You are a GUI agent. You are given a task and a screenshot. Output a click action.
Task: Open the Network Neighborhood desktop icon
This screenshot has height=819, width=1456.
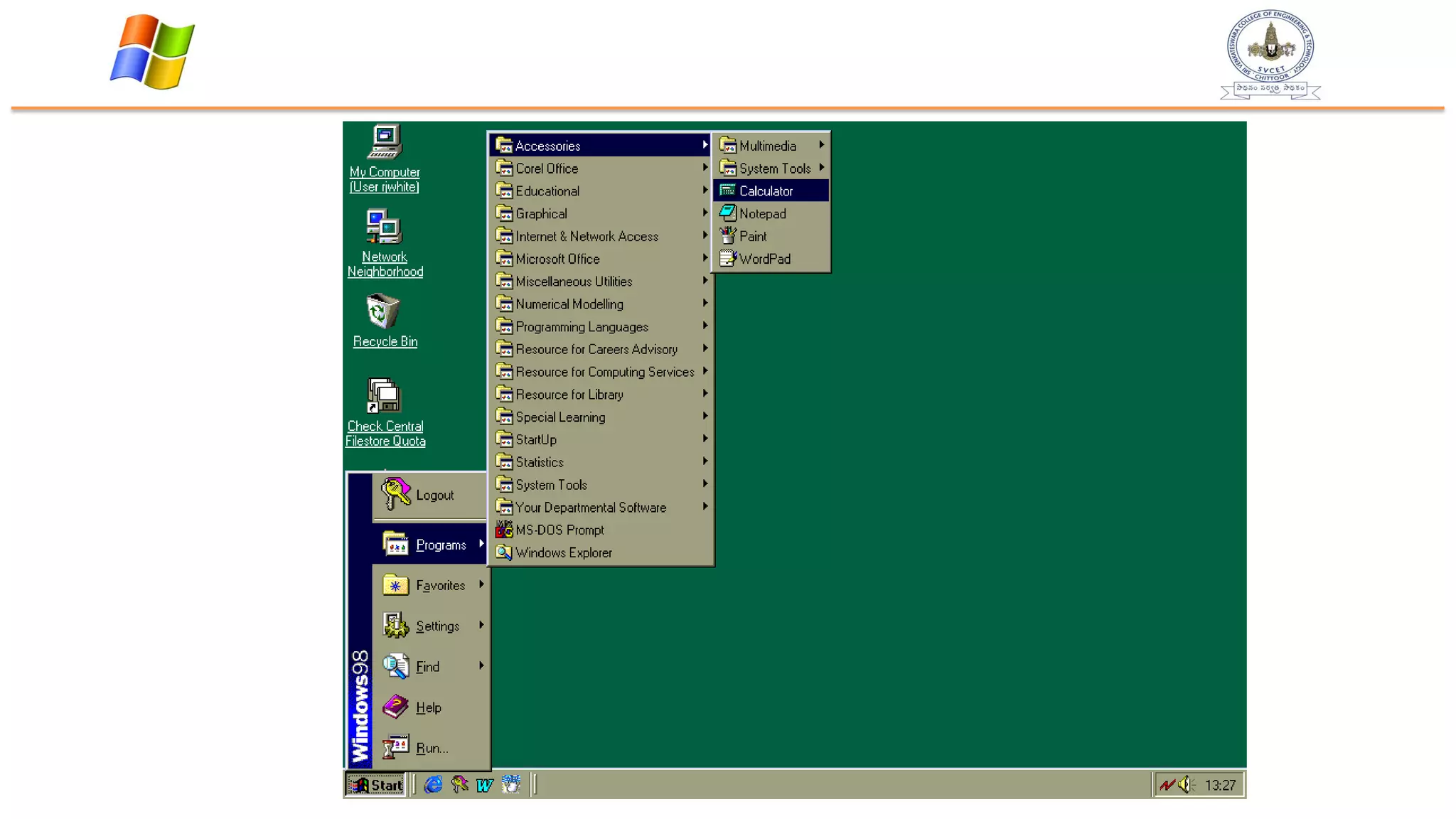tap(385, 227)
